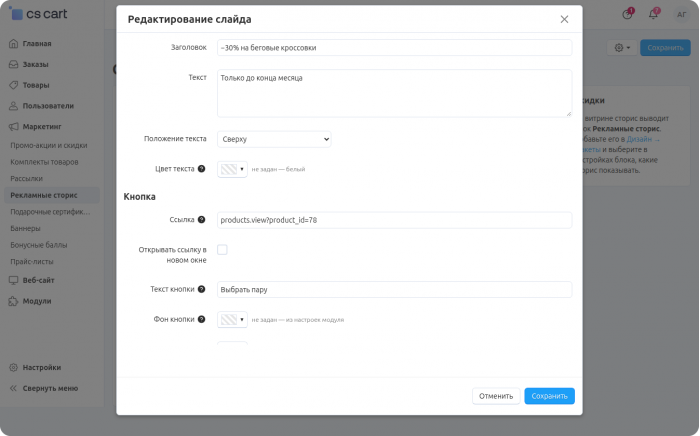This screenshot has width=700, height=436.
Task: Click help icon next to Цвет текста
Action: tap(201, 169)
